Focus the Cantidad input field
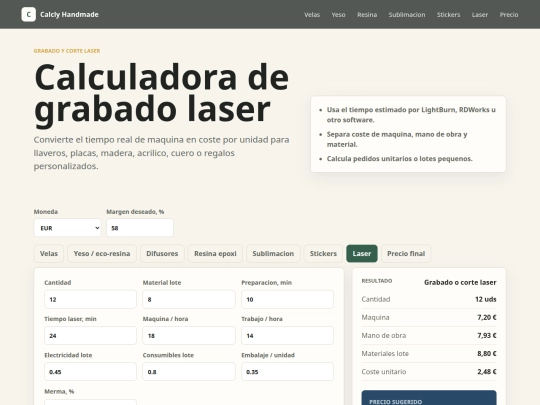The image size is (540, 405). click(90, 299)
